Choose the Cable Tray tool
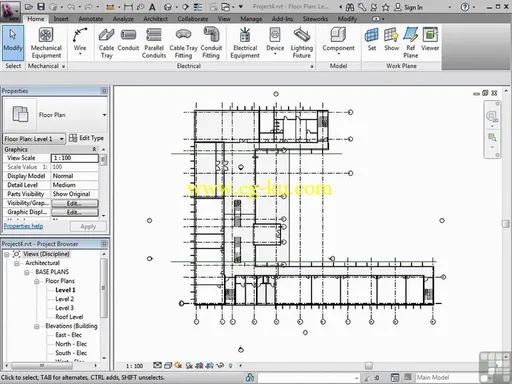512x384 pixels. click(x=106, y=42)
